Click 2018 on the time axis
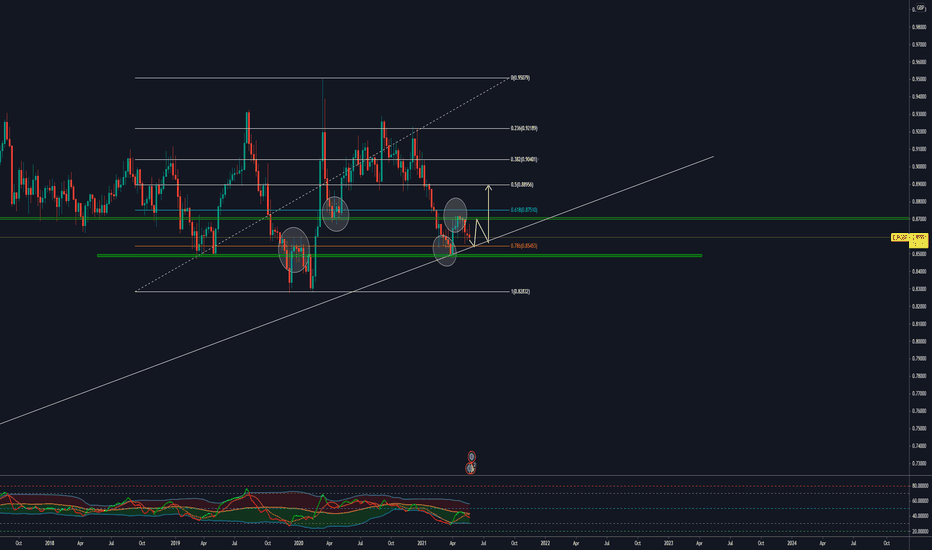Viewport: 932px width, 550px height. pyautogui.click(x=49, y=543)
